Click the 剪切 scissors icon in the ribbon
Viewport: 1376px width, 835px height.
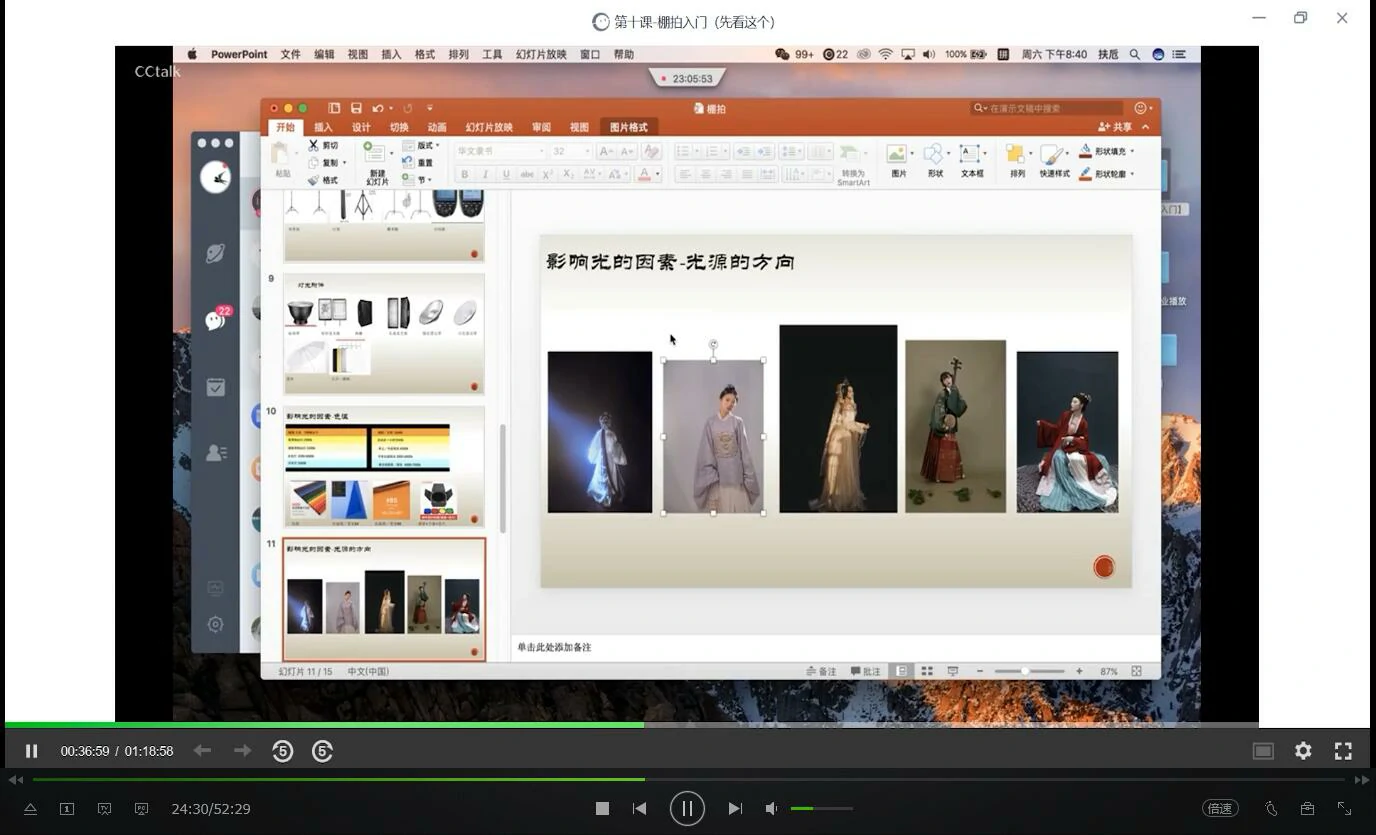point(313,145)
